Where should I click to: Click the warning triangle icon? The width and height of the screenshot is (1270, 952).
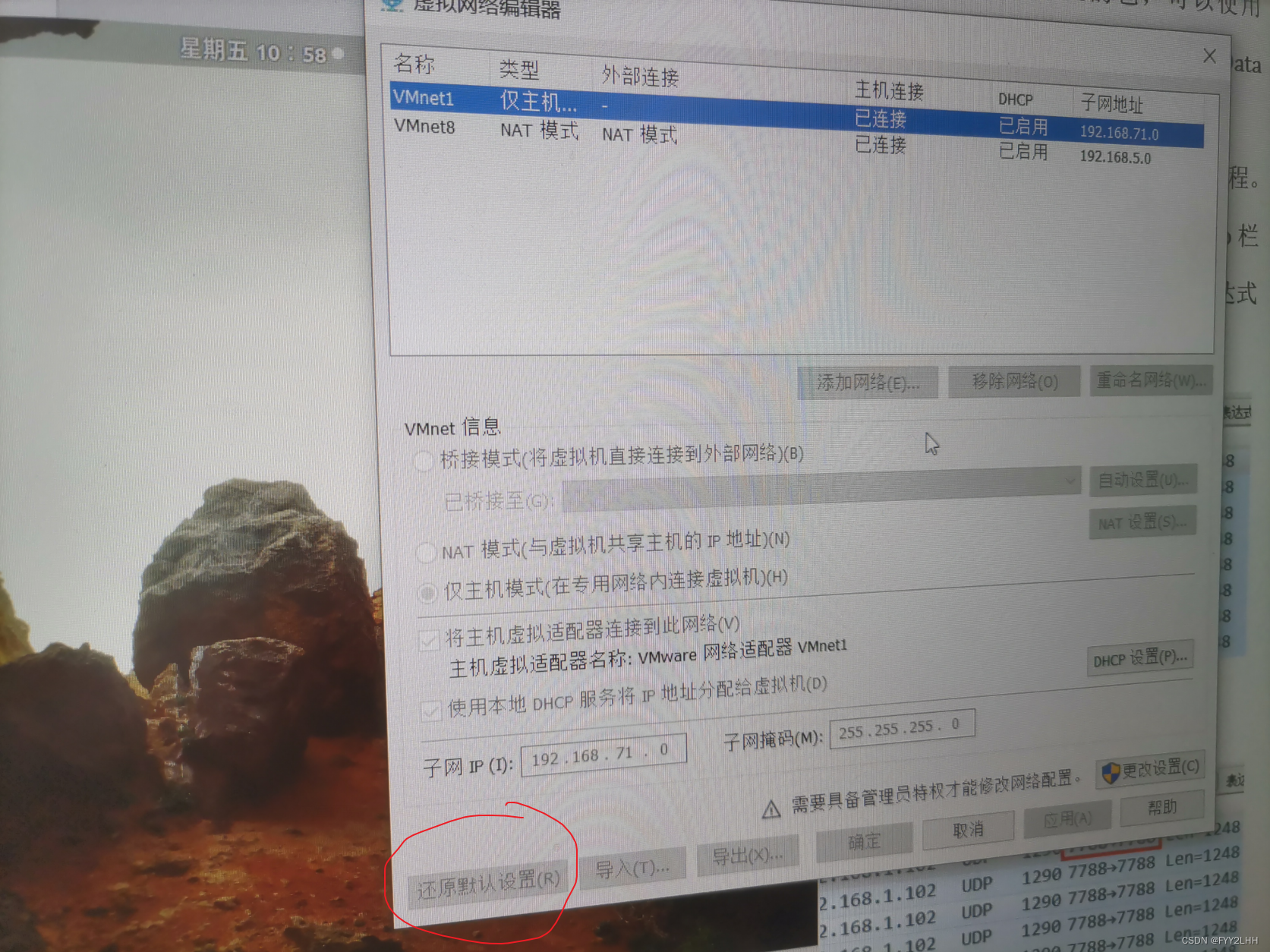(x=771, y=809)
